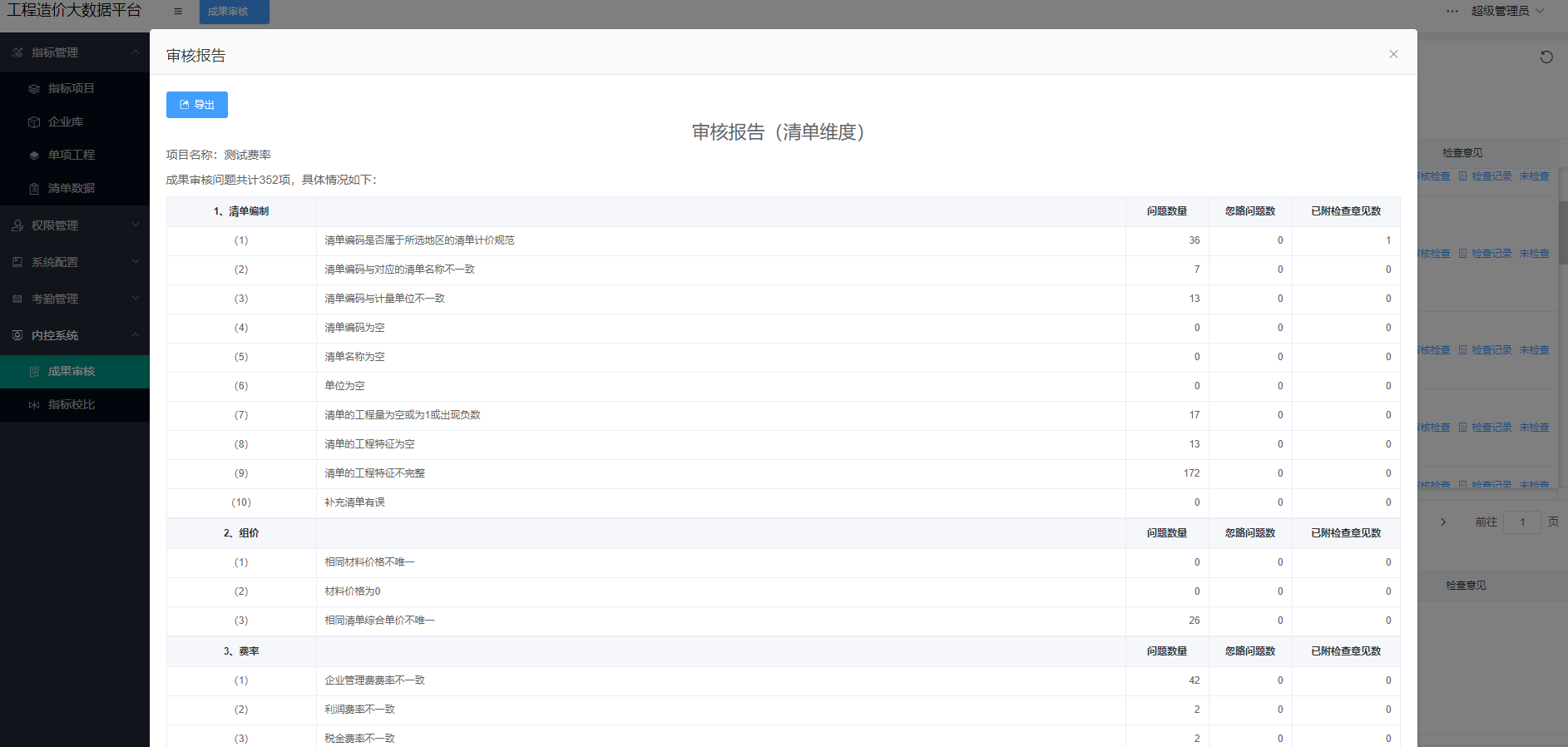Image resolution: width=1568 pixels, height=747 pixels.
Task: Go to next page with pagination arrow
Action: click(x=1443, y=522)
